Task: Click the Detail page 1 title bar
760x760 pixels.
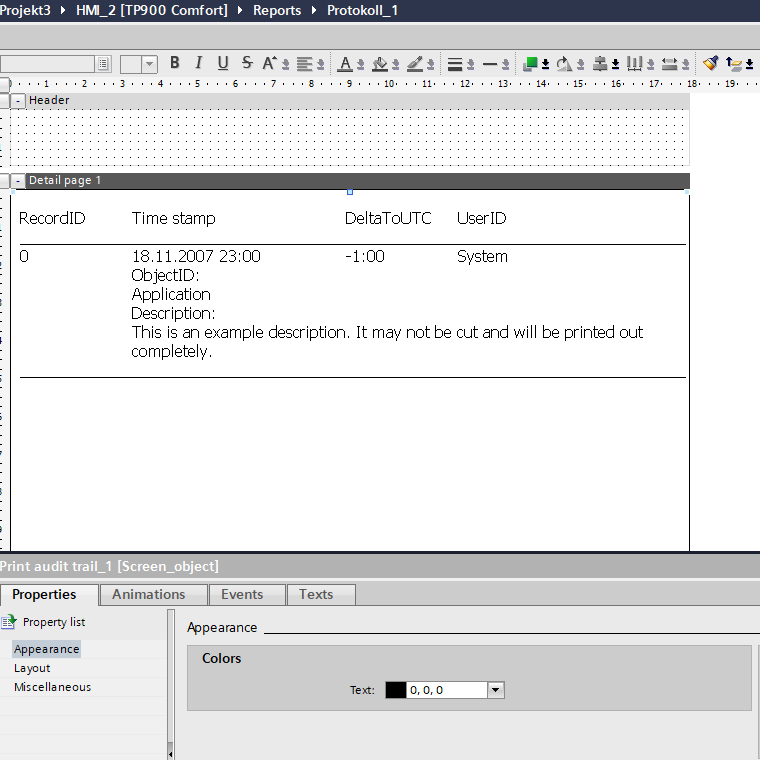Action: point(358,181)
